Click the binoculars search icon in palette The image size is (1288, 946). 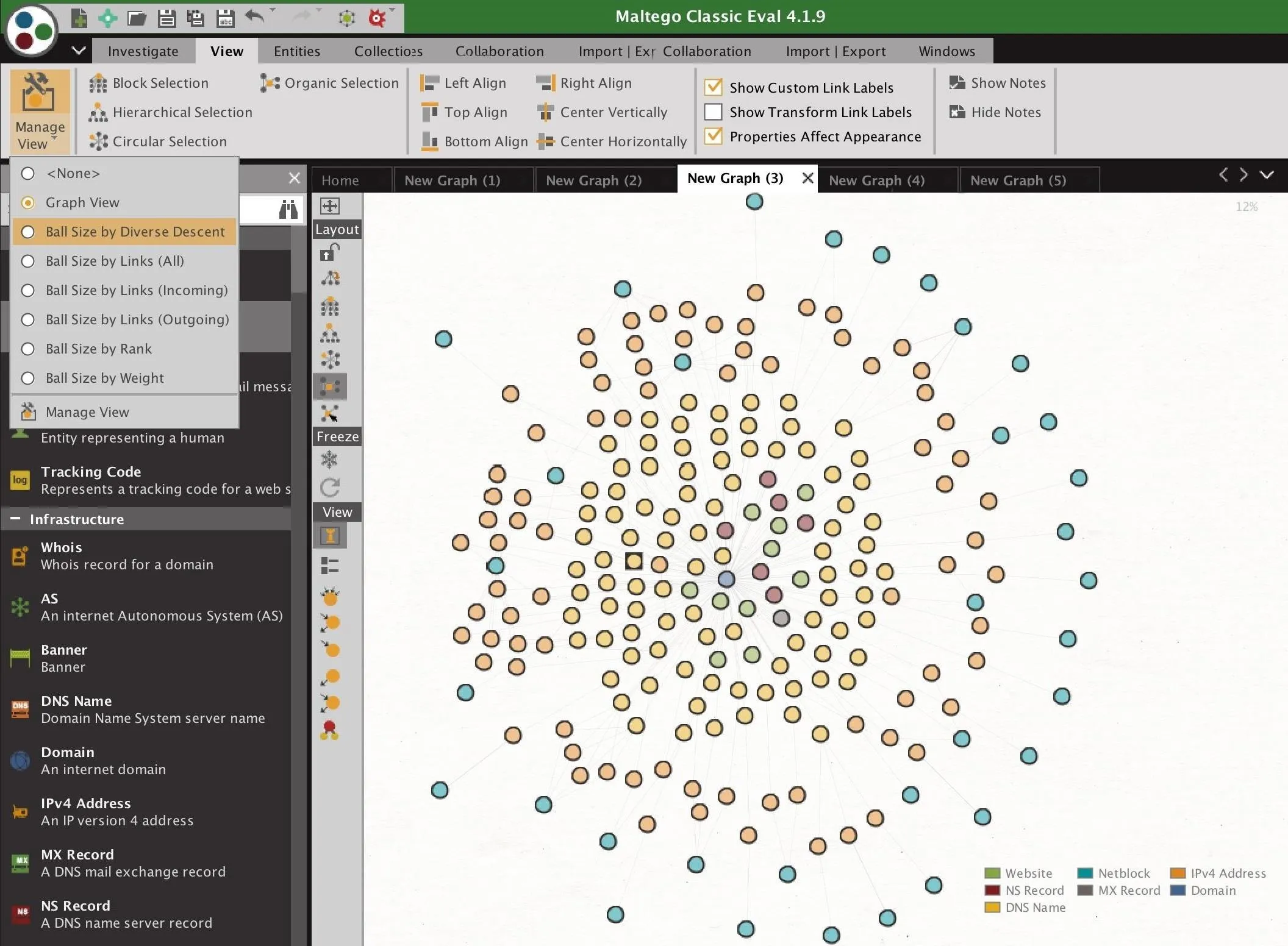[288, 209]
